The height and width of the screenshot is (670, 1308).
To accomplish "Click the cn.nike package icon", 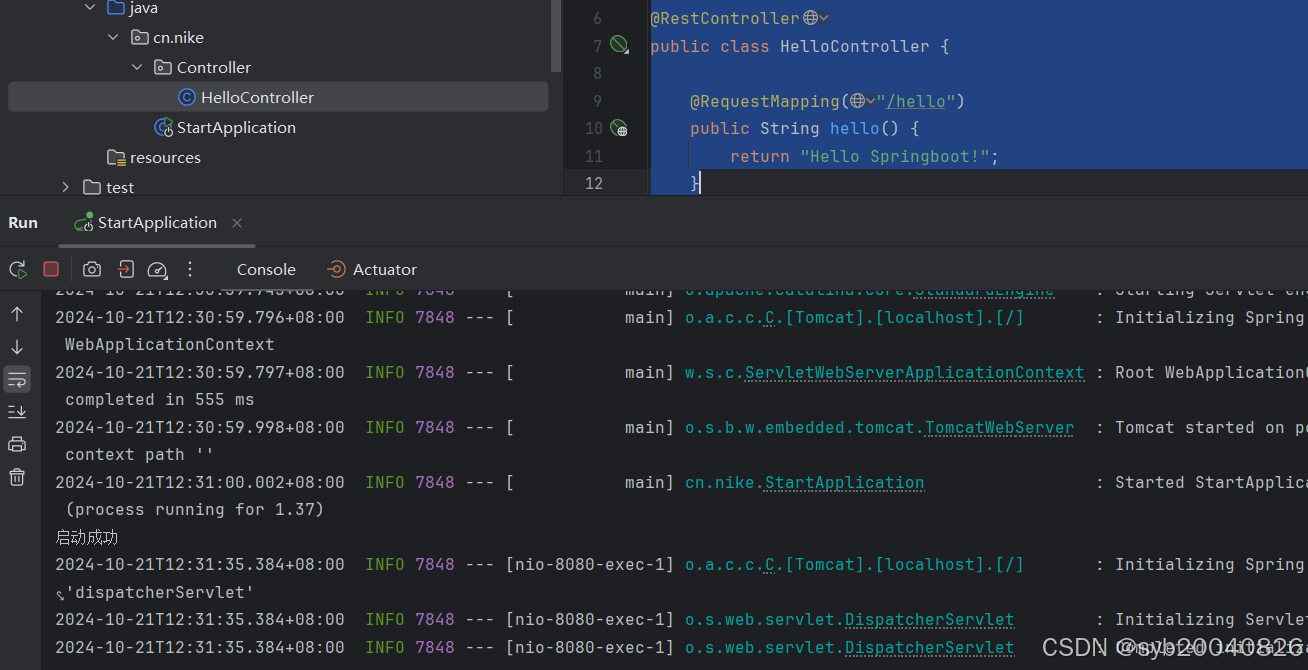I will pos(140,37).
